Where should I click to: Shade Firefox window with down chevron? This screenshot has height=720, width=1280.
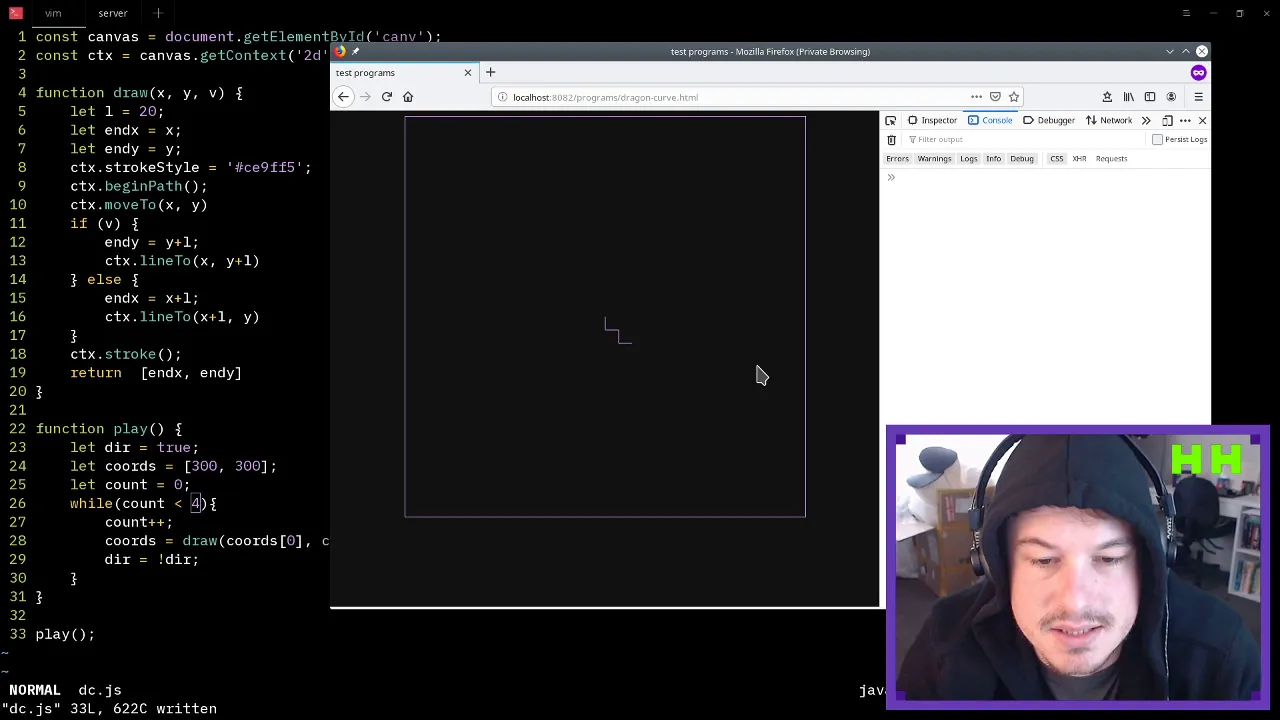click(x=1169, y=51)
